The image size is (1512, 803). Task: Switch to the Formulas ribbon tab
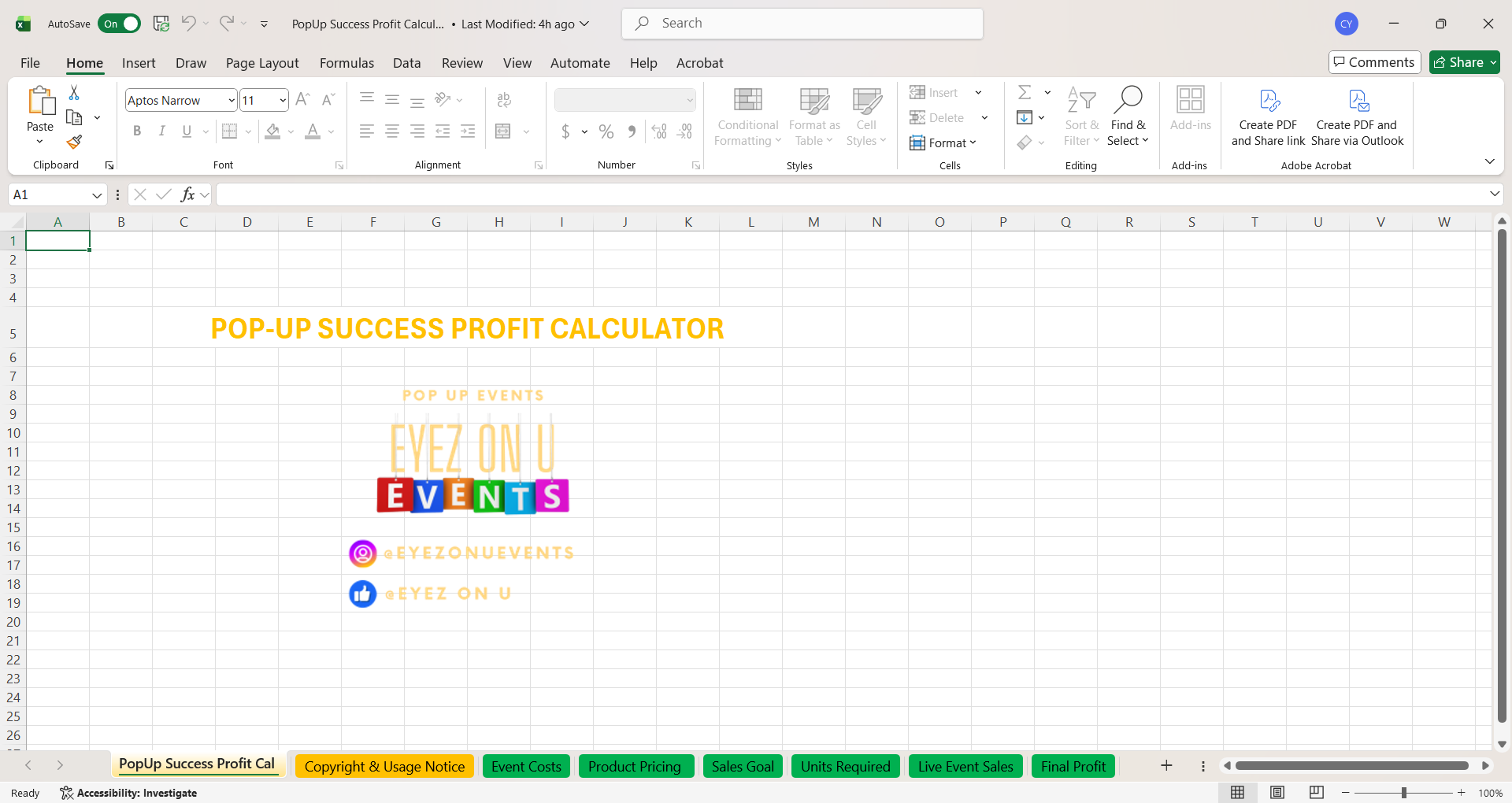point(346,63)
